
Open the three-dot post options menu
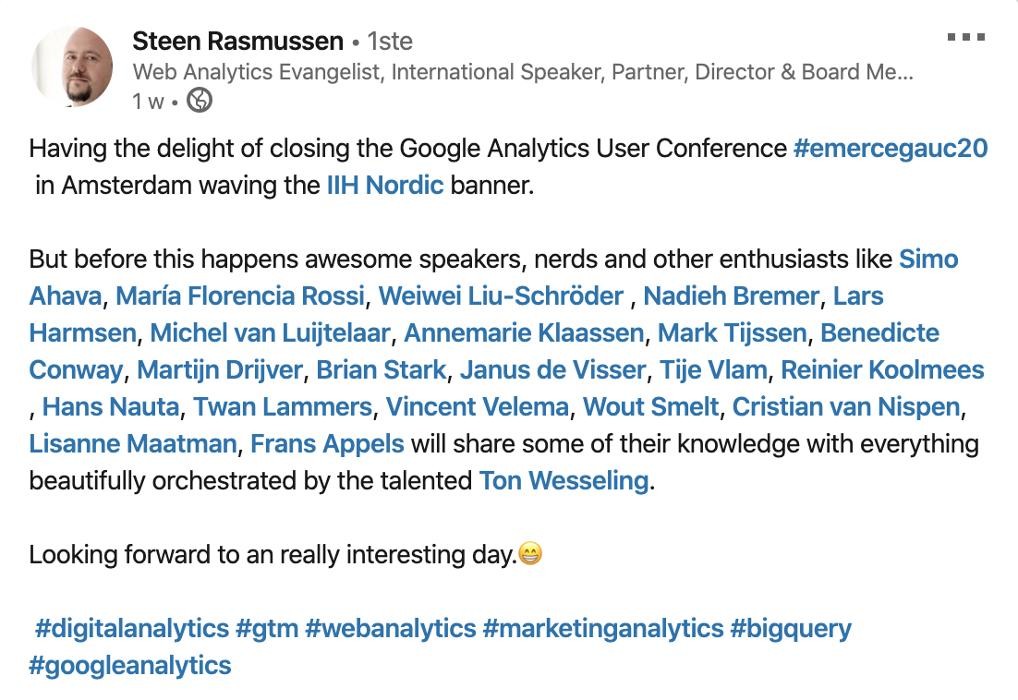tap(965, 38)
